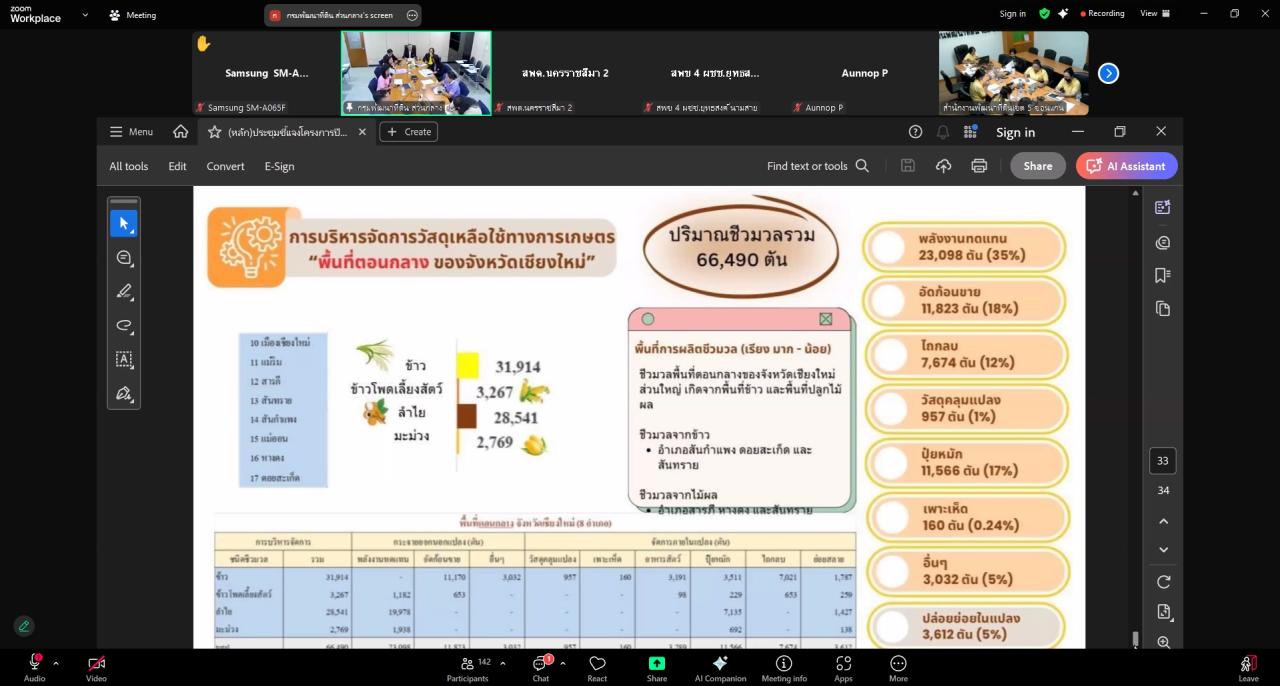1280x686 pixels.
Task: Open the Add Comment tool
Action: point(124,257)
